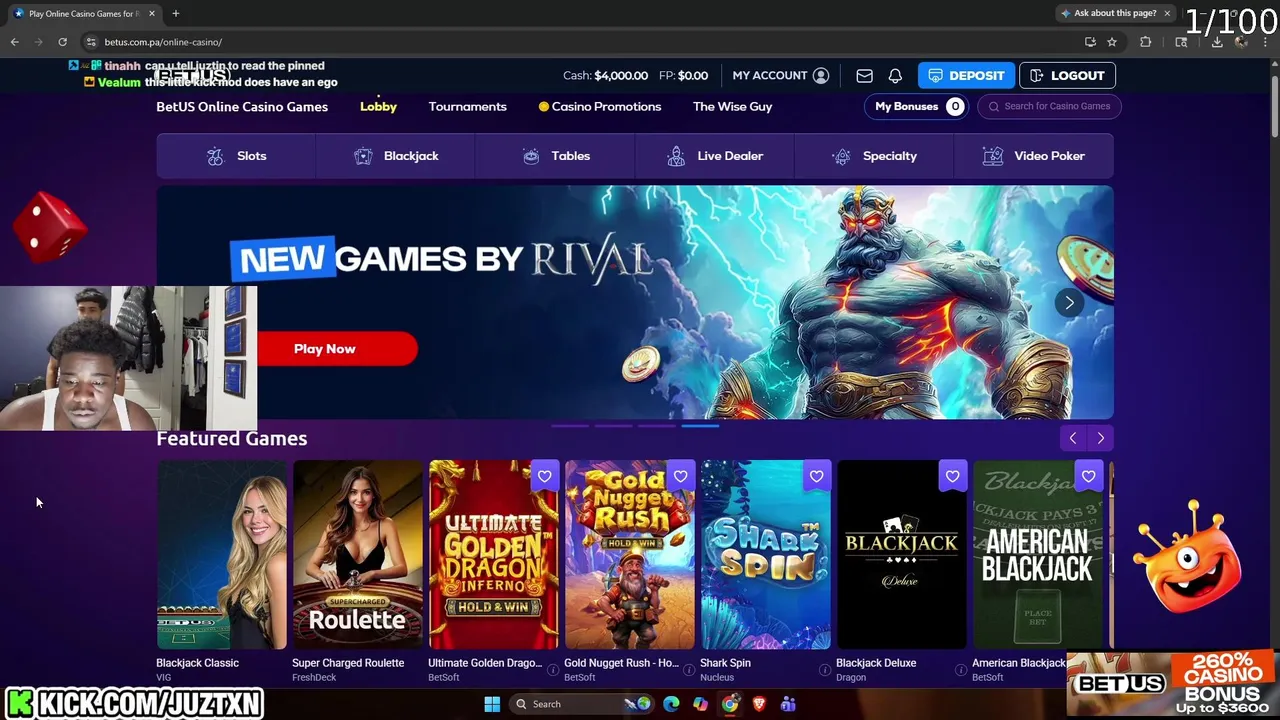Open the Blackjack Classic game thumbnail
This screenshot has height=720, width=1280.
tap(221, 555)
